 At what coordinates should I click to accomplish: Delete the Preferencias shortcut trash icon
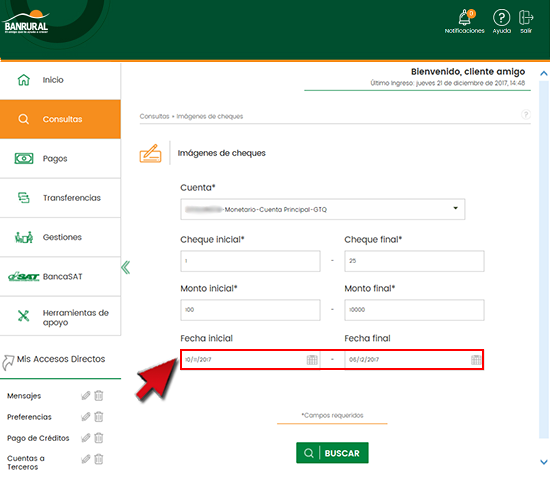coord(99,417)
